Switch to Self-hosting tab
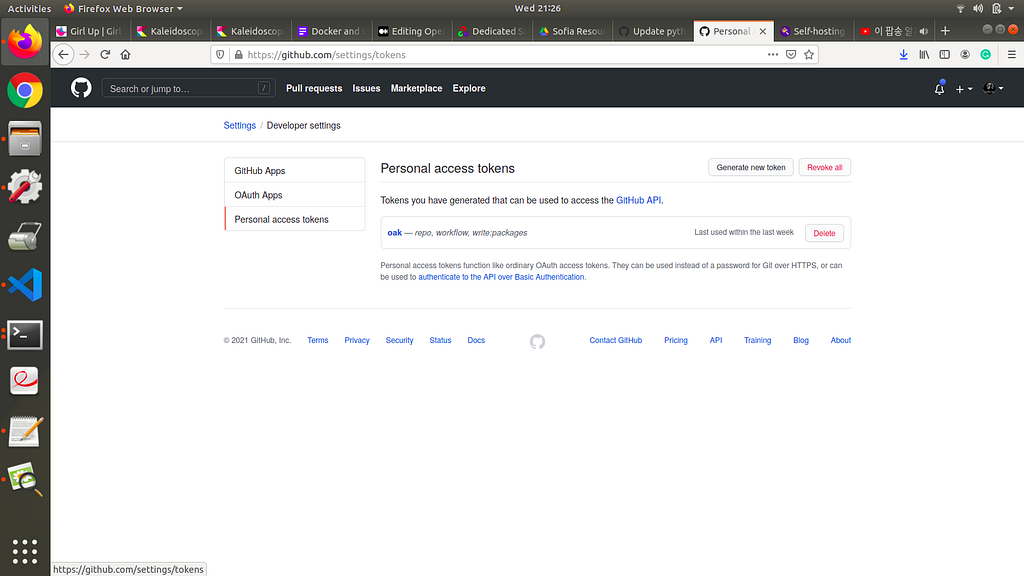This screenshot has height=576, width=1024. (x=814, y=31)
